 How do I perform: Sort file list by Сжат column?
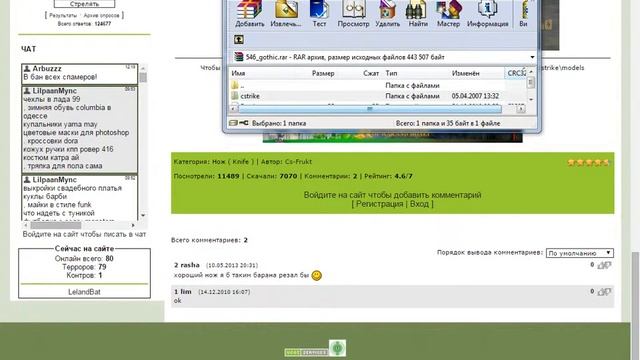tap(371, 73)
